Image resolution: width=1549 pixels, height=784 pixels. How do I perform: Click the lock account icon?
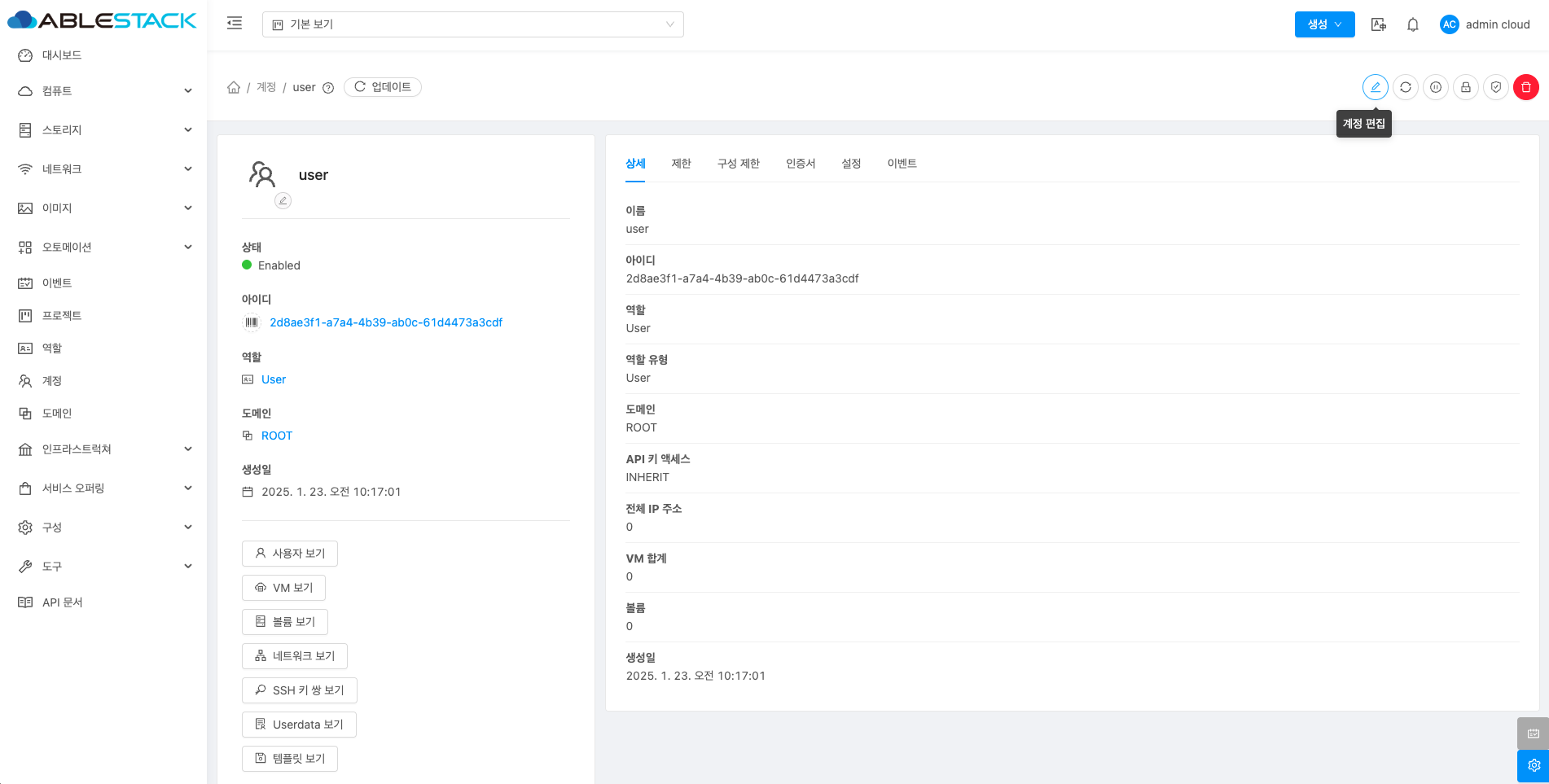pyautogui.click(x=1465, y=87)
